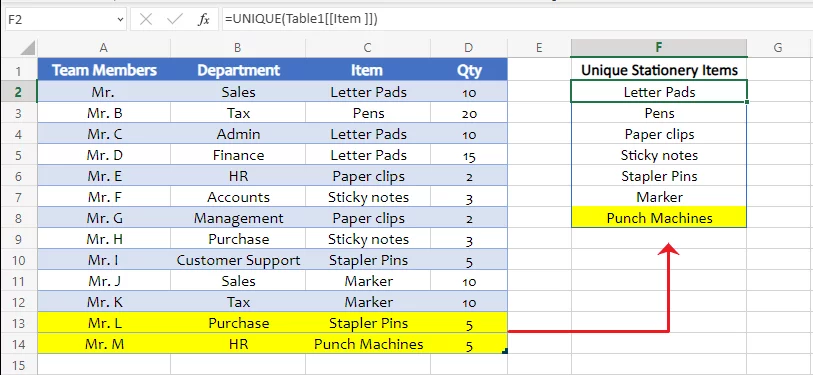Viewport: 813px width, 375px height.
Task: Click the Accounts department cell
Action: tap(238, 197)
